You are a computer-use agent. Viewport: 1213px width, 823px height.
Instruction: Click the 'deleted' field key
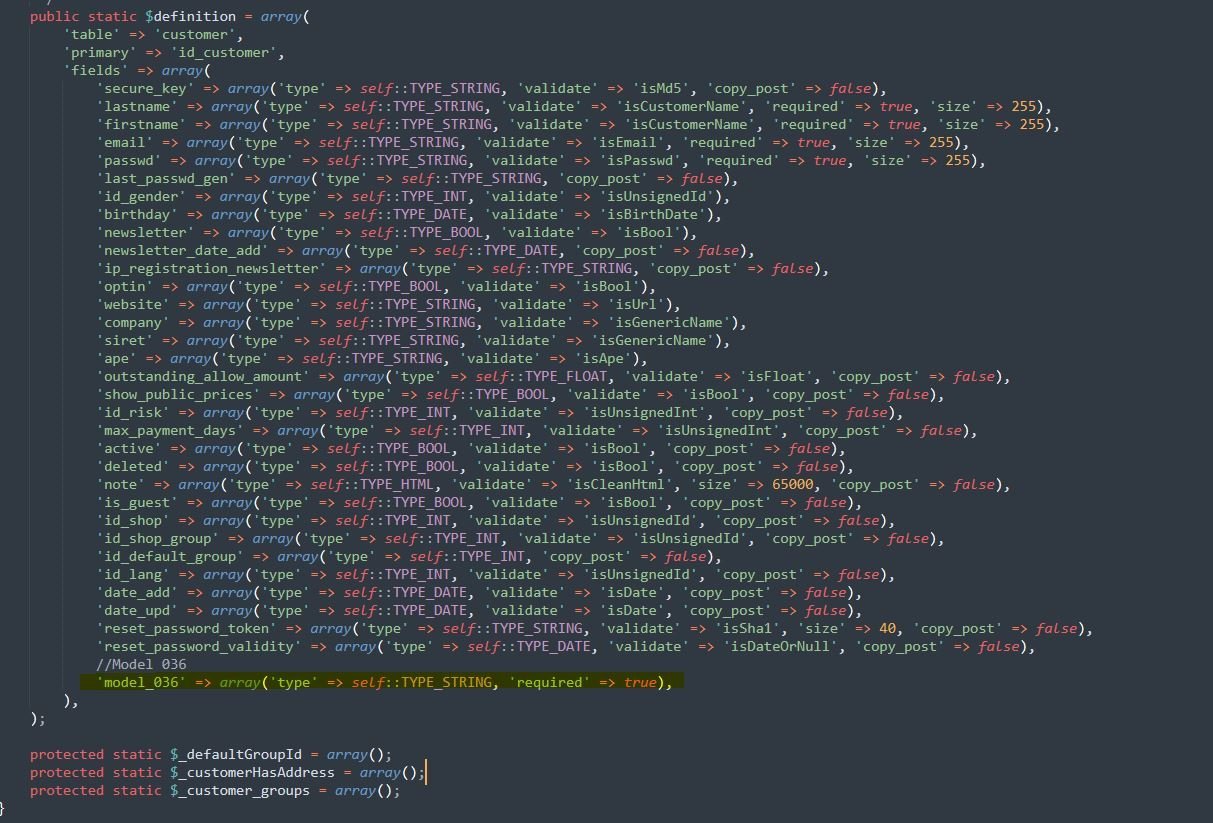[133, 466]
